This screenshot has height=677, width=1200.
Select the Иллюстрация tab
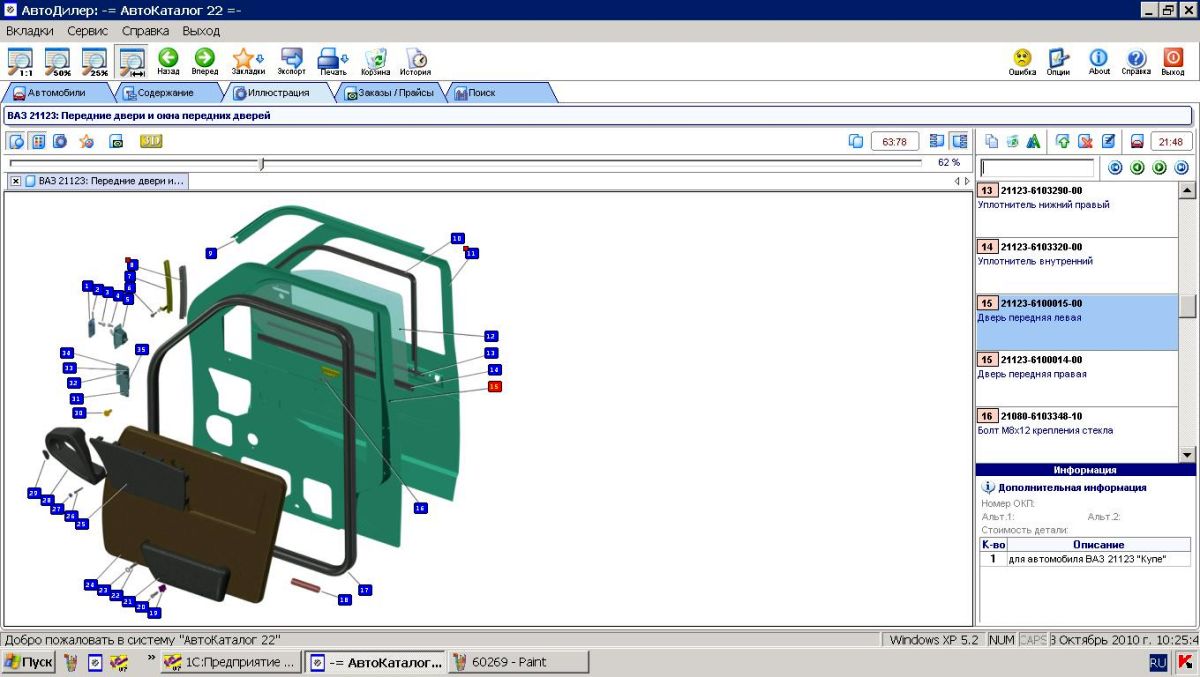click(278, 93)
